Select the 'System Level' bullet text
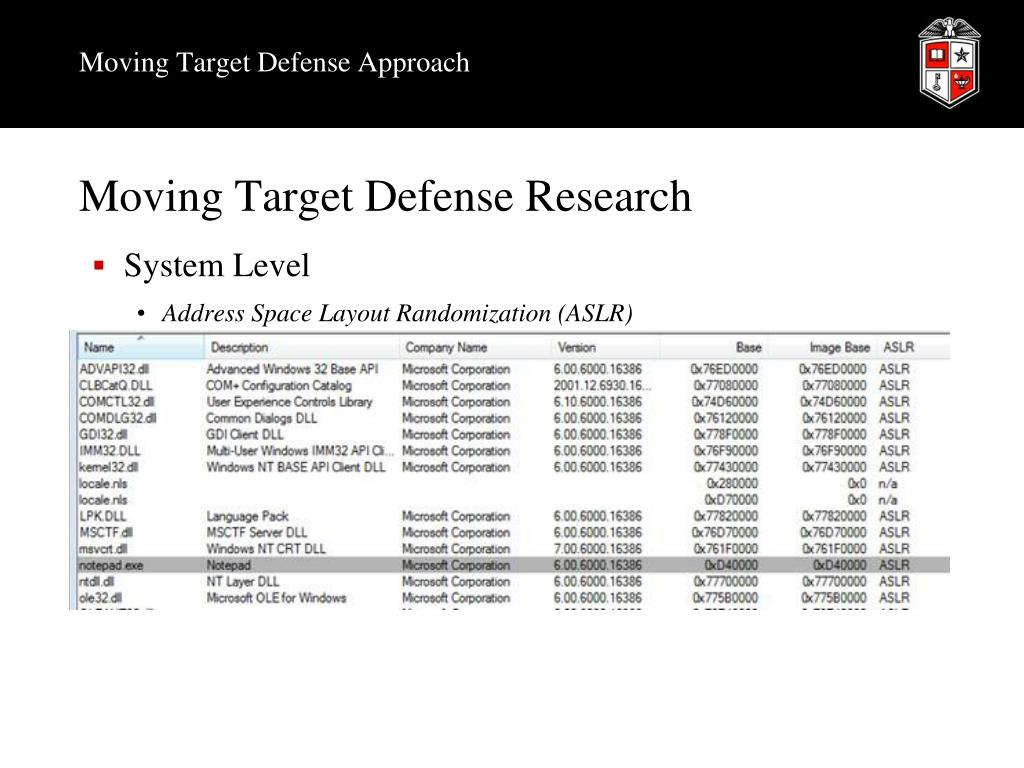The image size is (1024, 768). click(217, 266)
